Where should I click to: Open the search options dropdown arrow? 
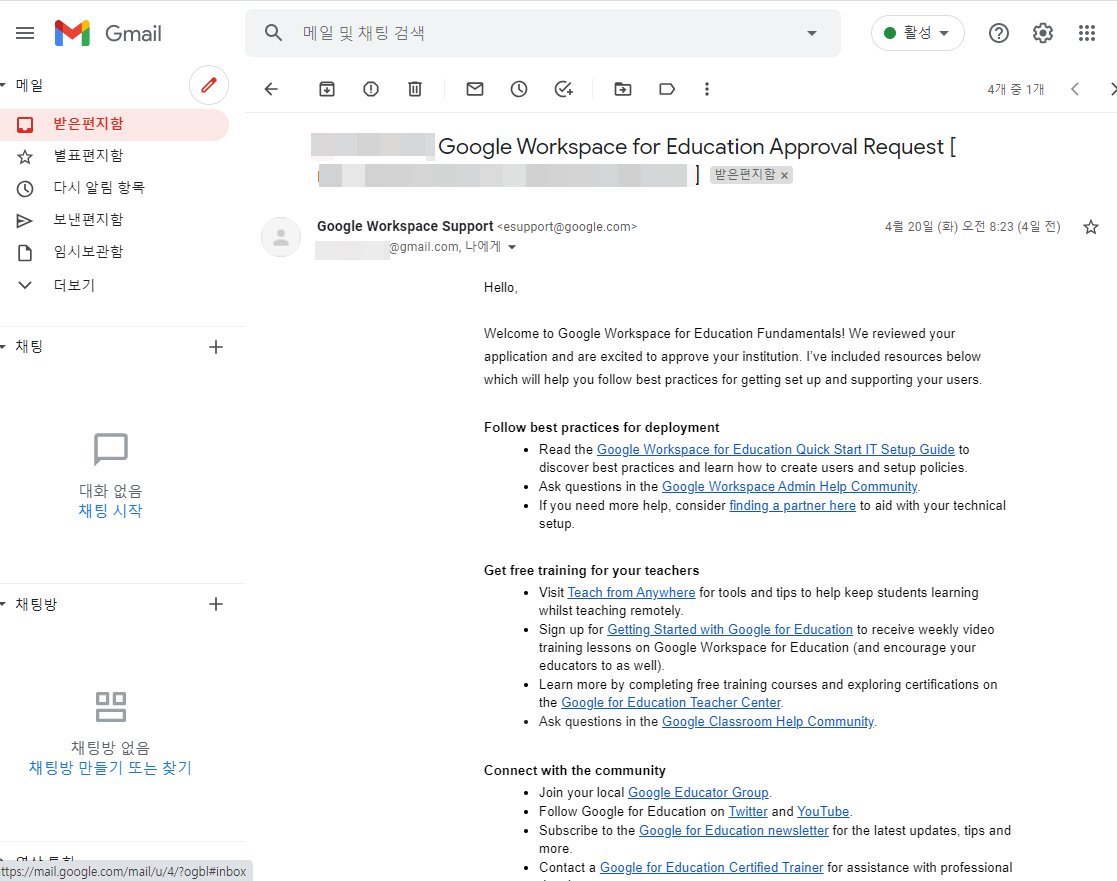(811, 33)
